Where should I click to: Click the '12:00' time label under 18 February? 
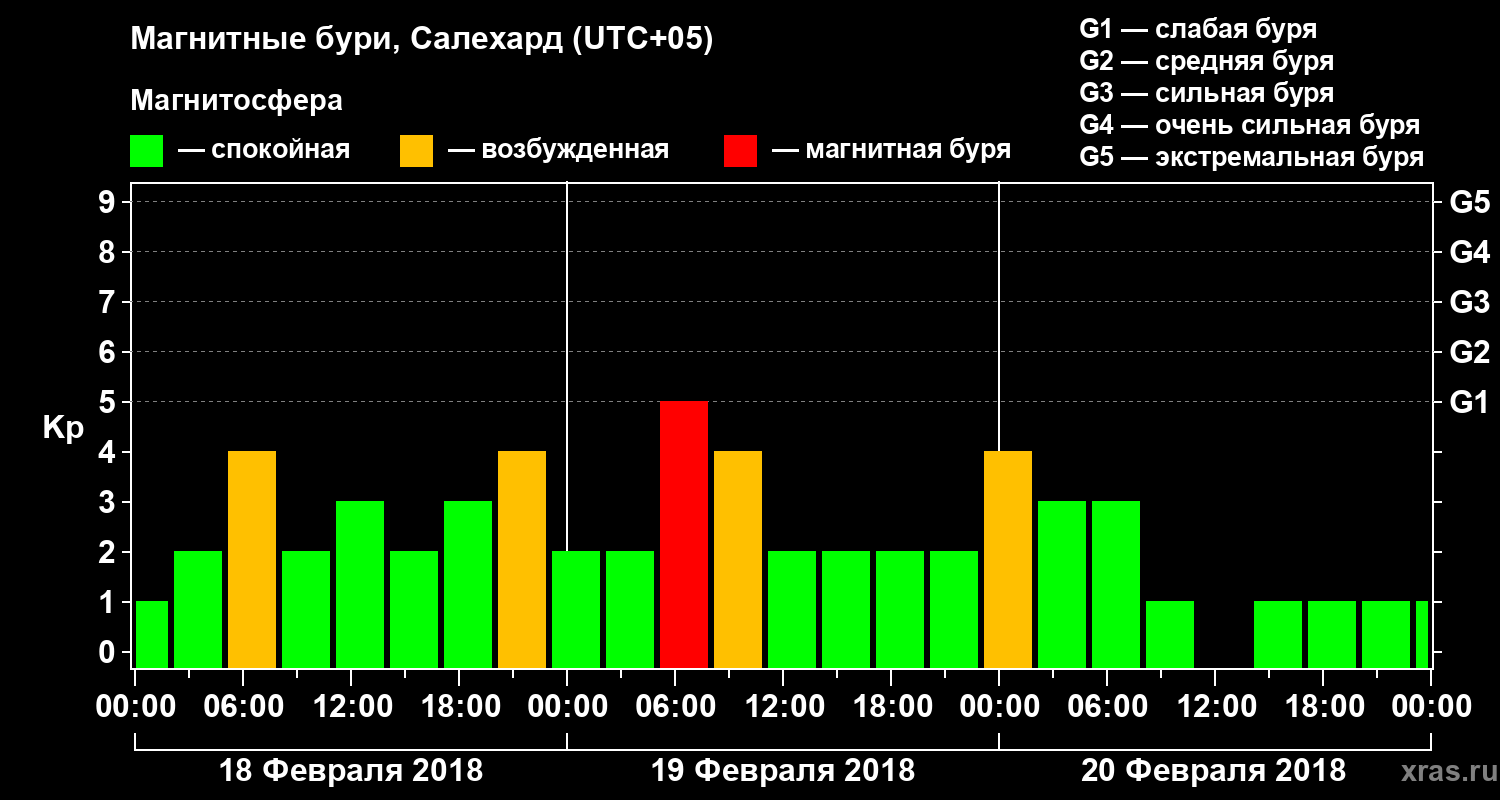click(352, 707)
